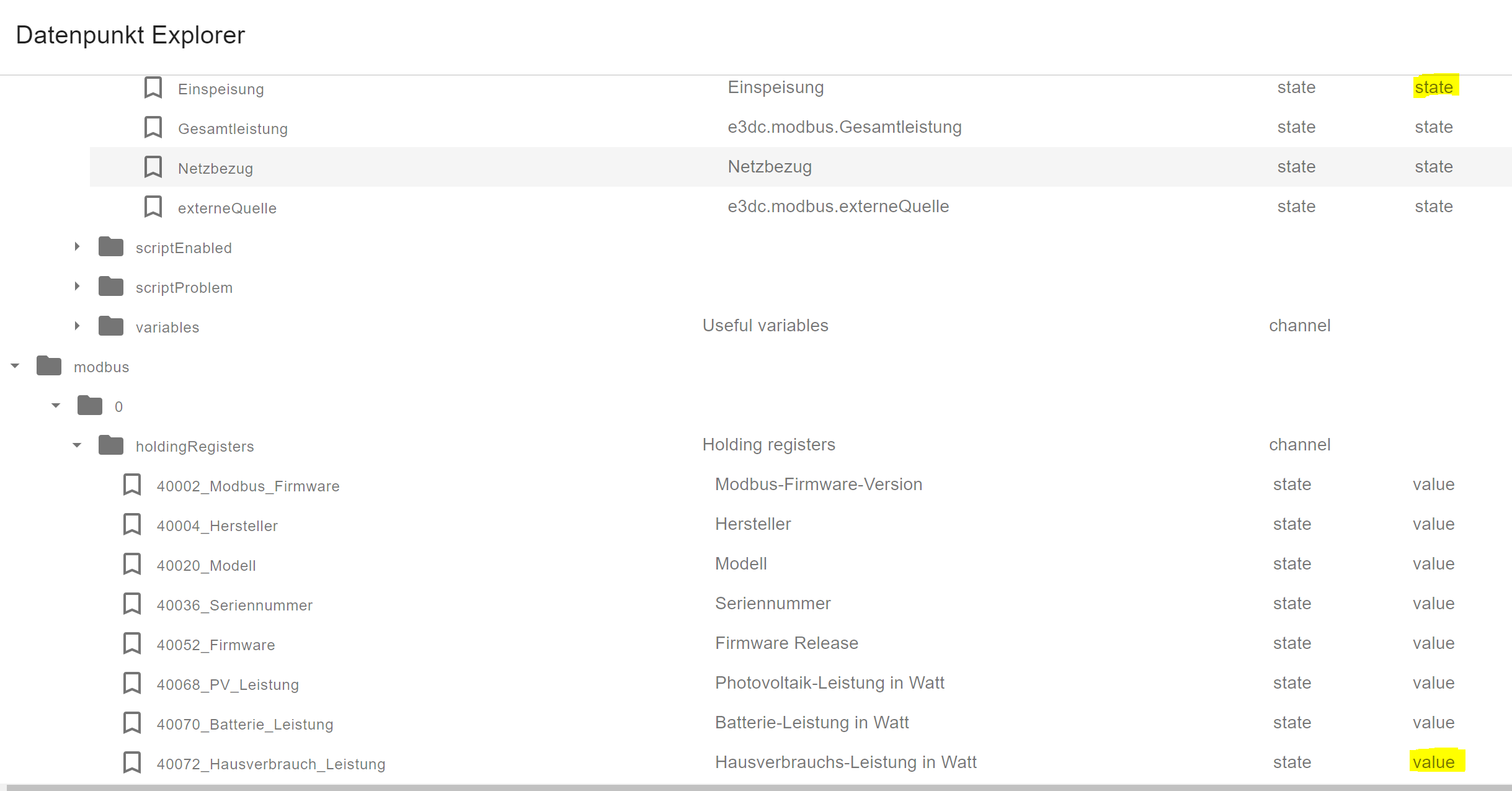The image size is (1512, 791).
Task: Select the 40036_Seriennummer register
Action: 234,605
